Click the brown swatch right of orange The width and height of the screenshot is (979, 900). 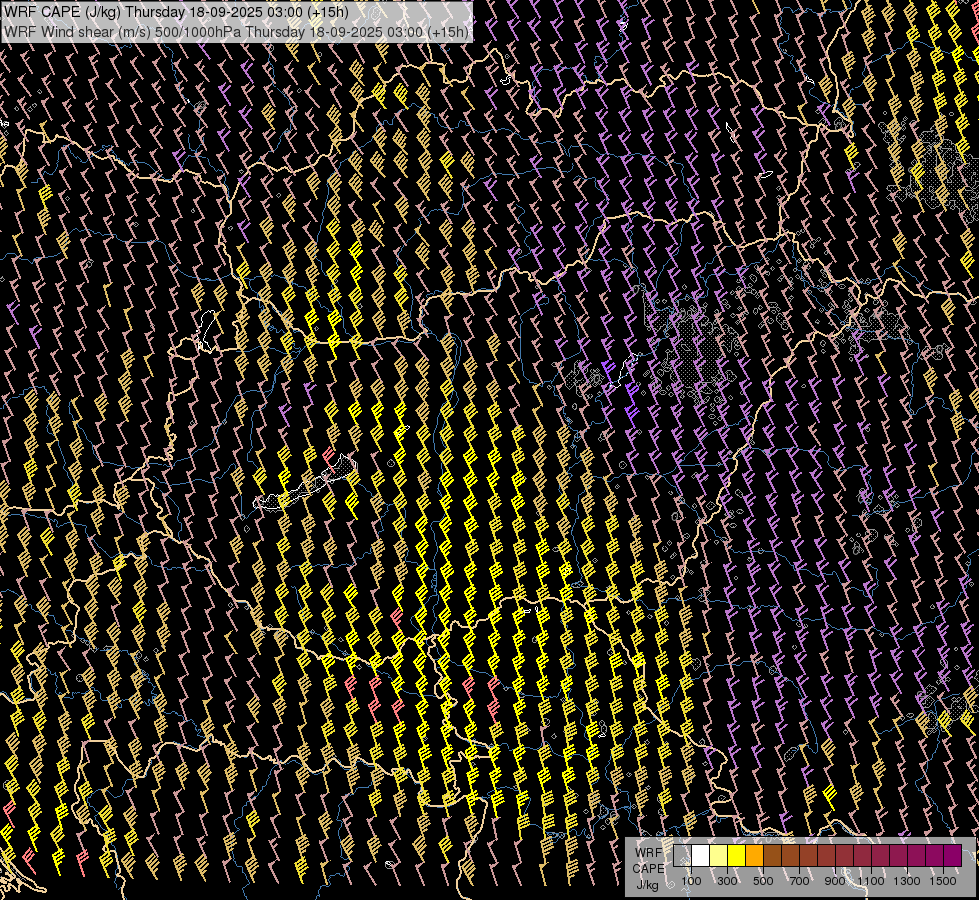coord(772,855)
